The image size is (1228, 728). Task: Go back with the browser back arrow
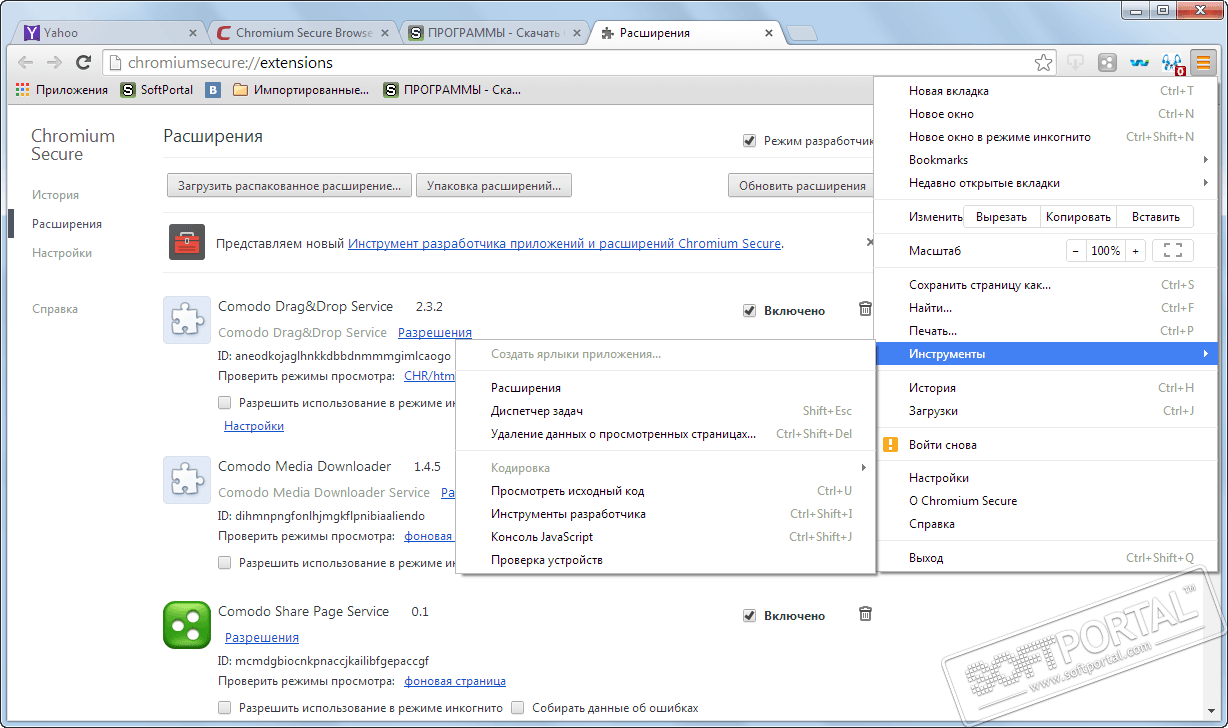click(25, 63)
